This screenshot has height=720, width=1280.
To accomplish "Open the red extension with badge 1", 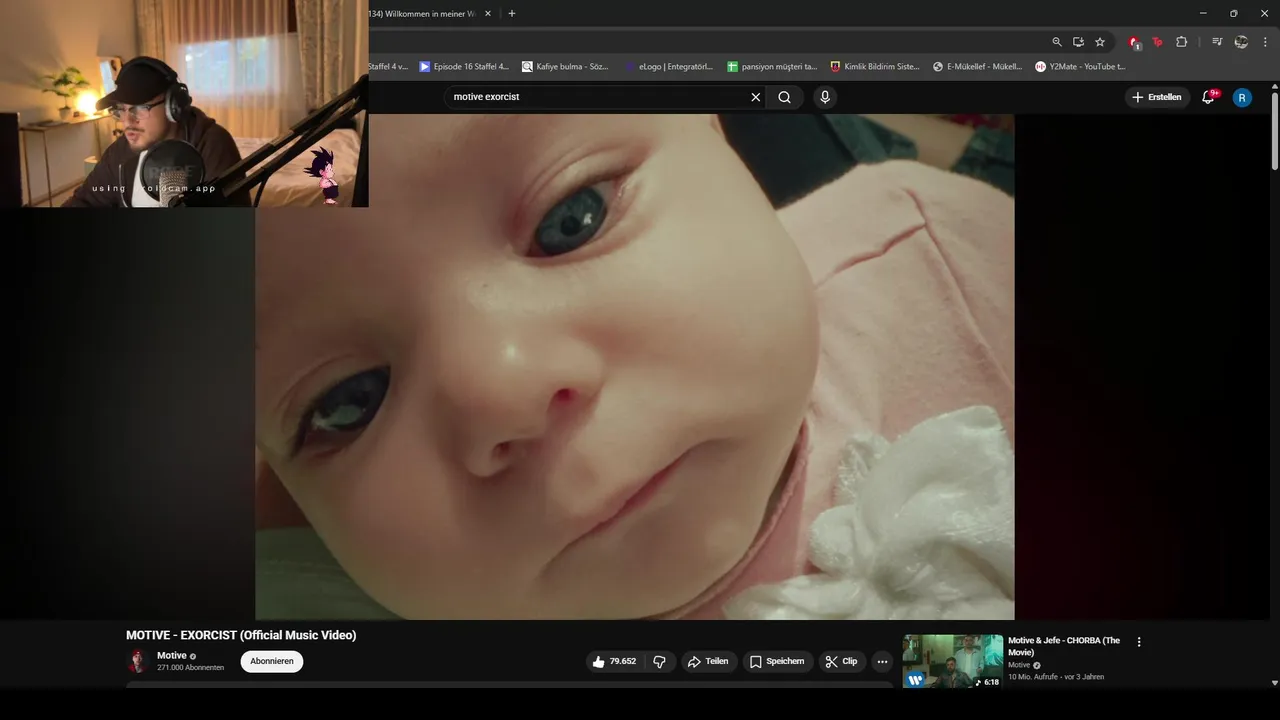I will (x=1135, y=42).
